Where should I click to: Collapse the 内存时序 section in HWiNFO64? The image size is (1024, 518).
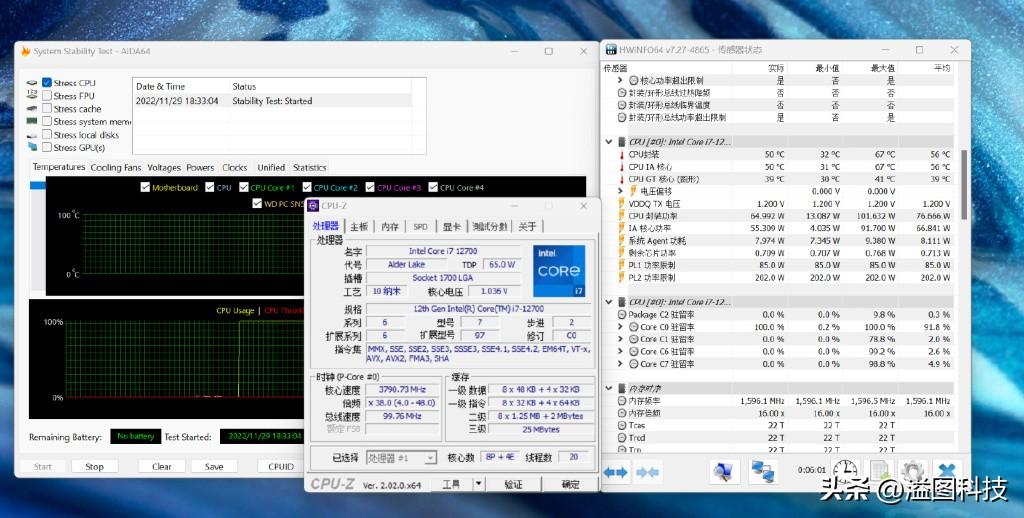(x=609, y=388)
